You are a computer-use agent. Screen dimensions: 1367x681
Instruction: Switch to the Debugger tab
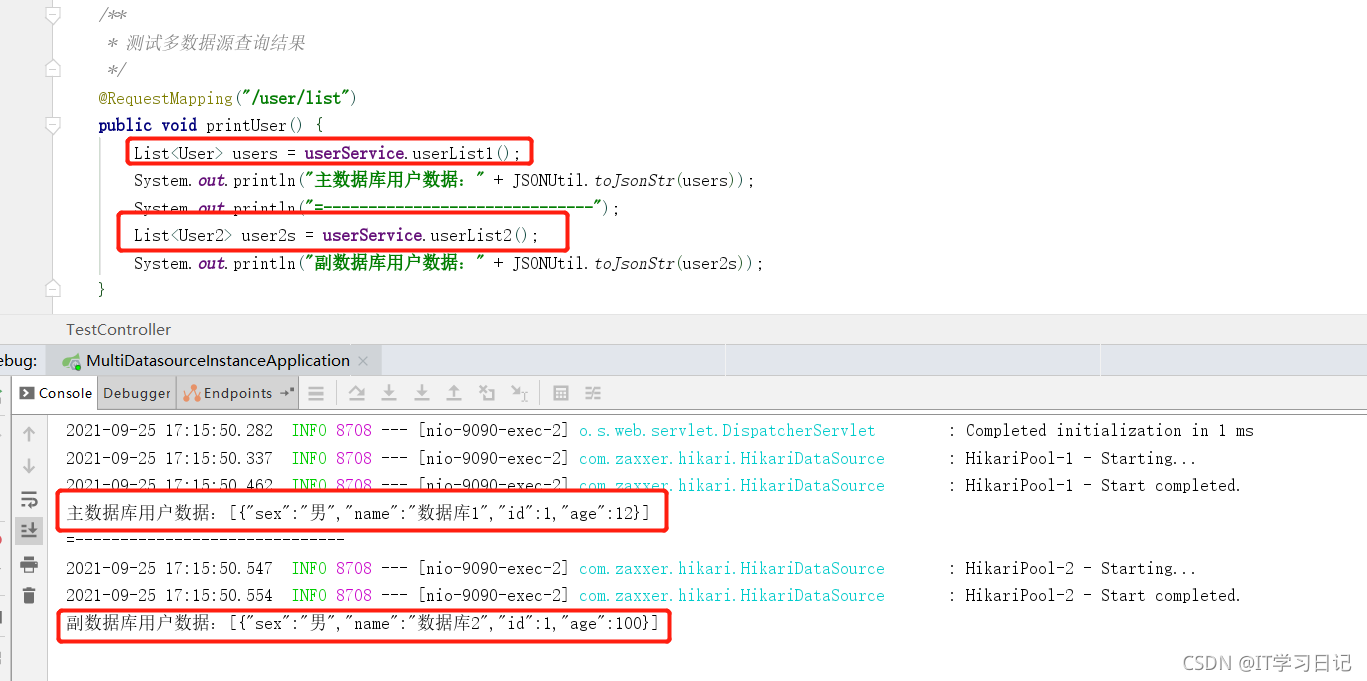(137, 394)
